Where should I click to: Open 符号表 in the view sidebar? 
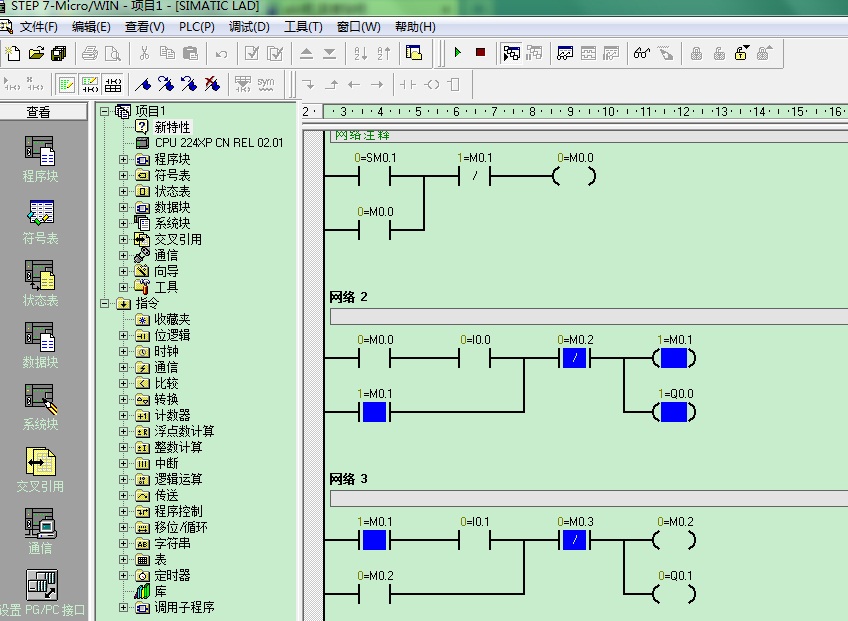(x=40, y=222)
